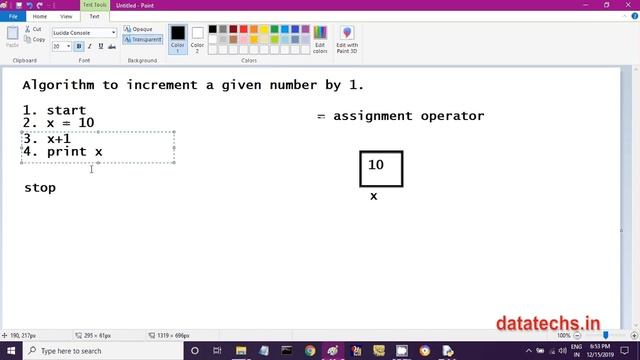
Task: Switch to the Home ribbon tab
Action: [x=40, y=16]
